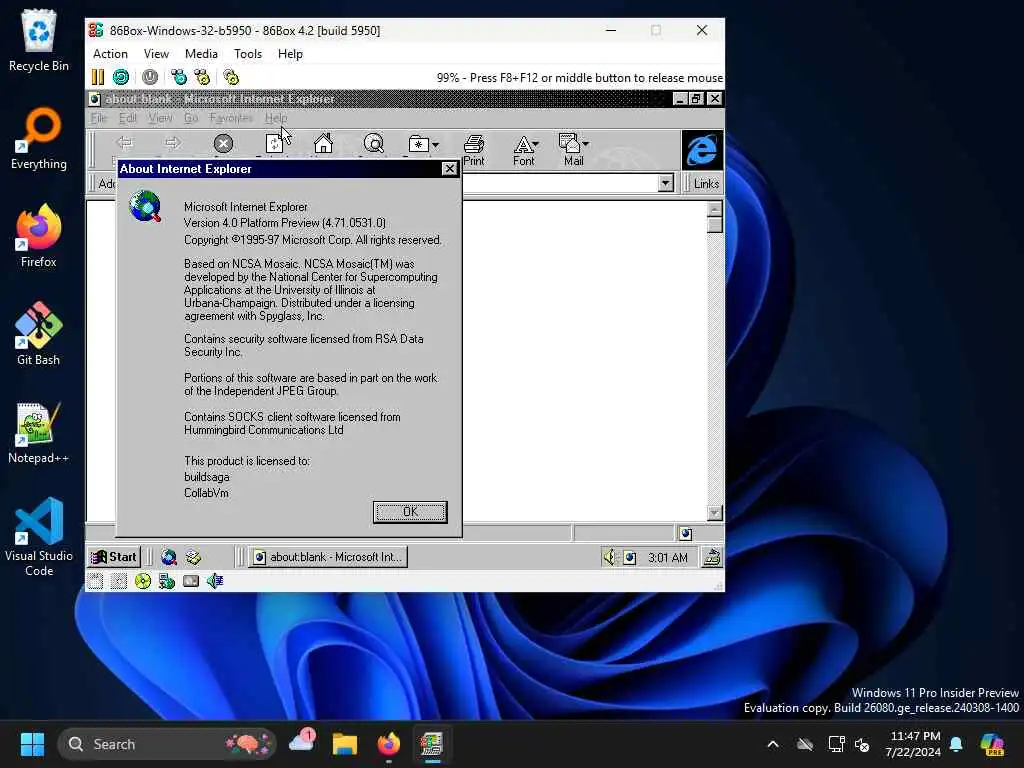Click the IE scrollbar down arrow
This screenshot has height=768, width=1024.
(714, 513)
